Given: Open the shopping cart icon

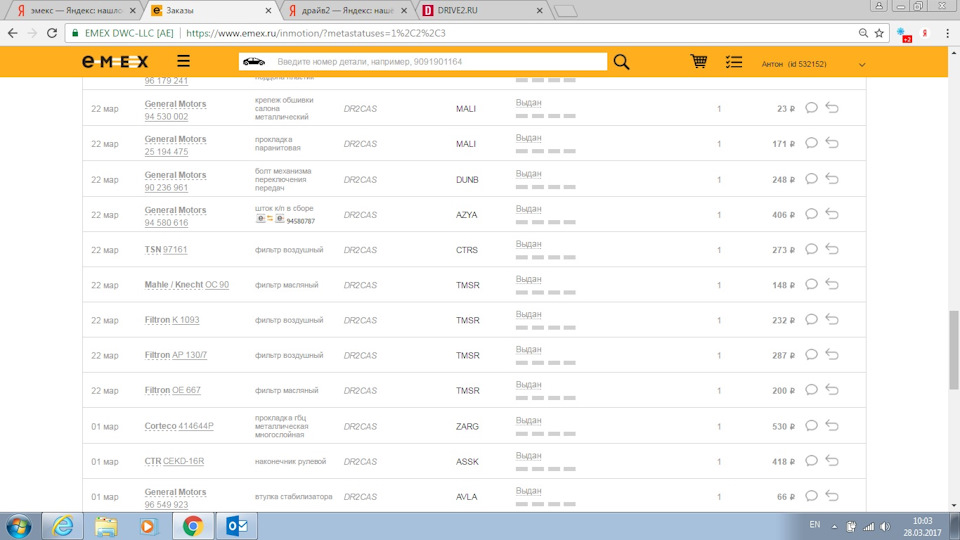Looking at the screenshot, I should coord(699,61).
